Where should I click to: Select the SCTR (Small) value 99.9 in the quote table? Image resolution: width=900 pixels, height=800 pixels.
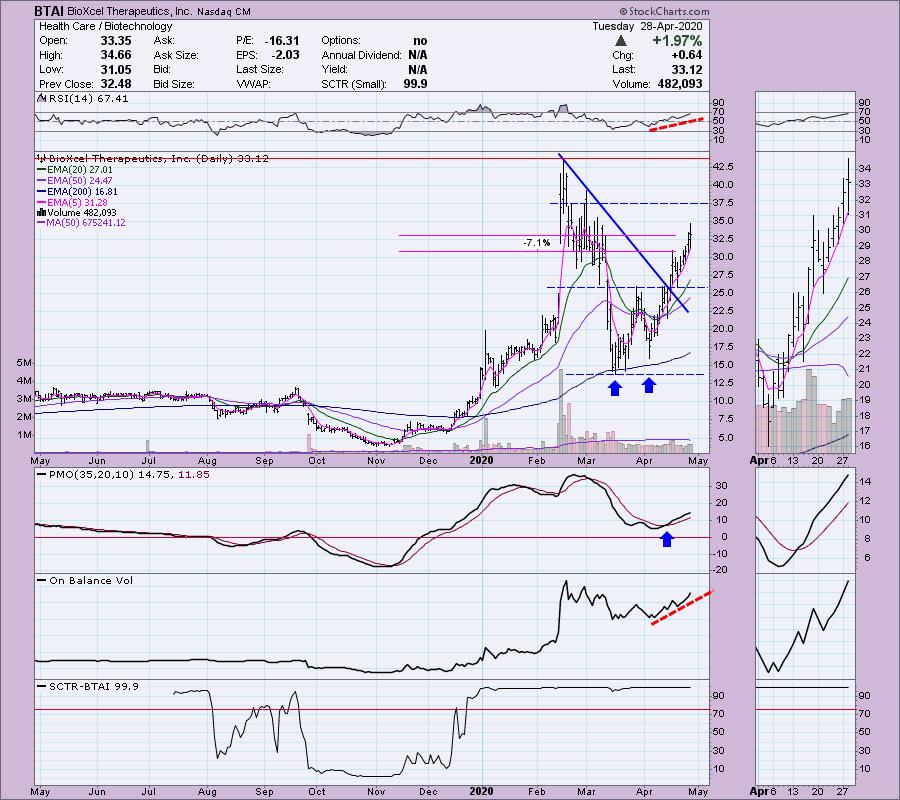tap(415, 84)
